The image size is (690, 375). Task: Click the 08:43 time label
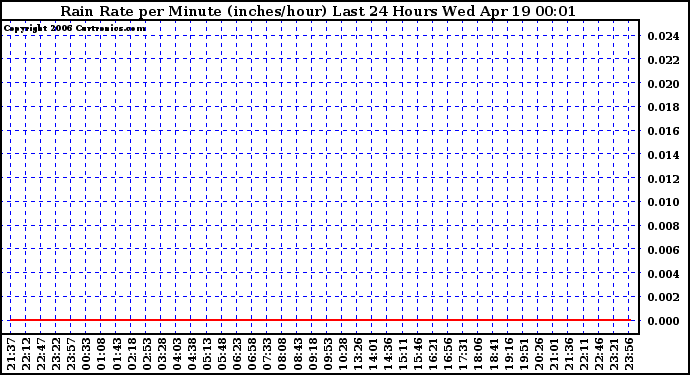[297, 354]
